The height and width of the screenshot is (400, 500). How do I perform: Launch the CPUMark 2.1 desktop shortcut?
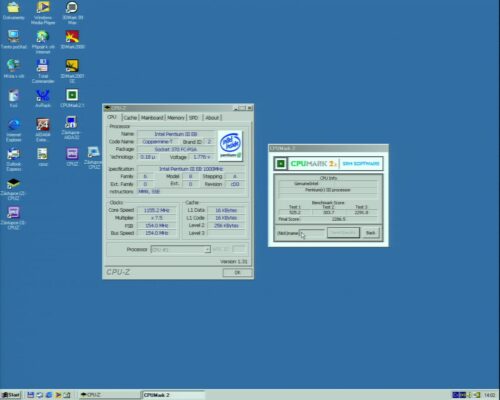[x=72, y=98]
